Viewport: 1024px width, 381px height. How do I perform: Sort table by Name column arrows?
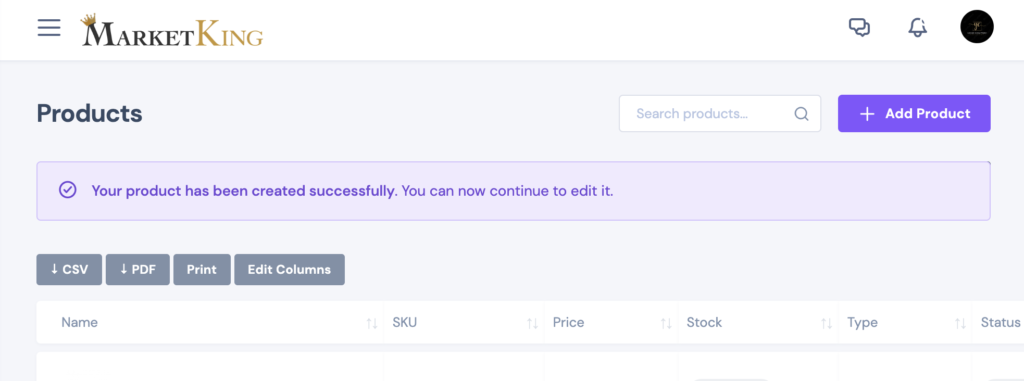coord(372,323)
